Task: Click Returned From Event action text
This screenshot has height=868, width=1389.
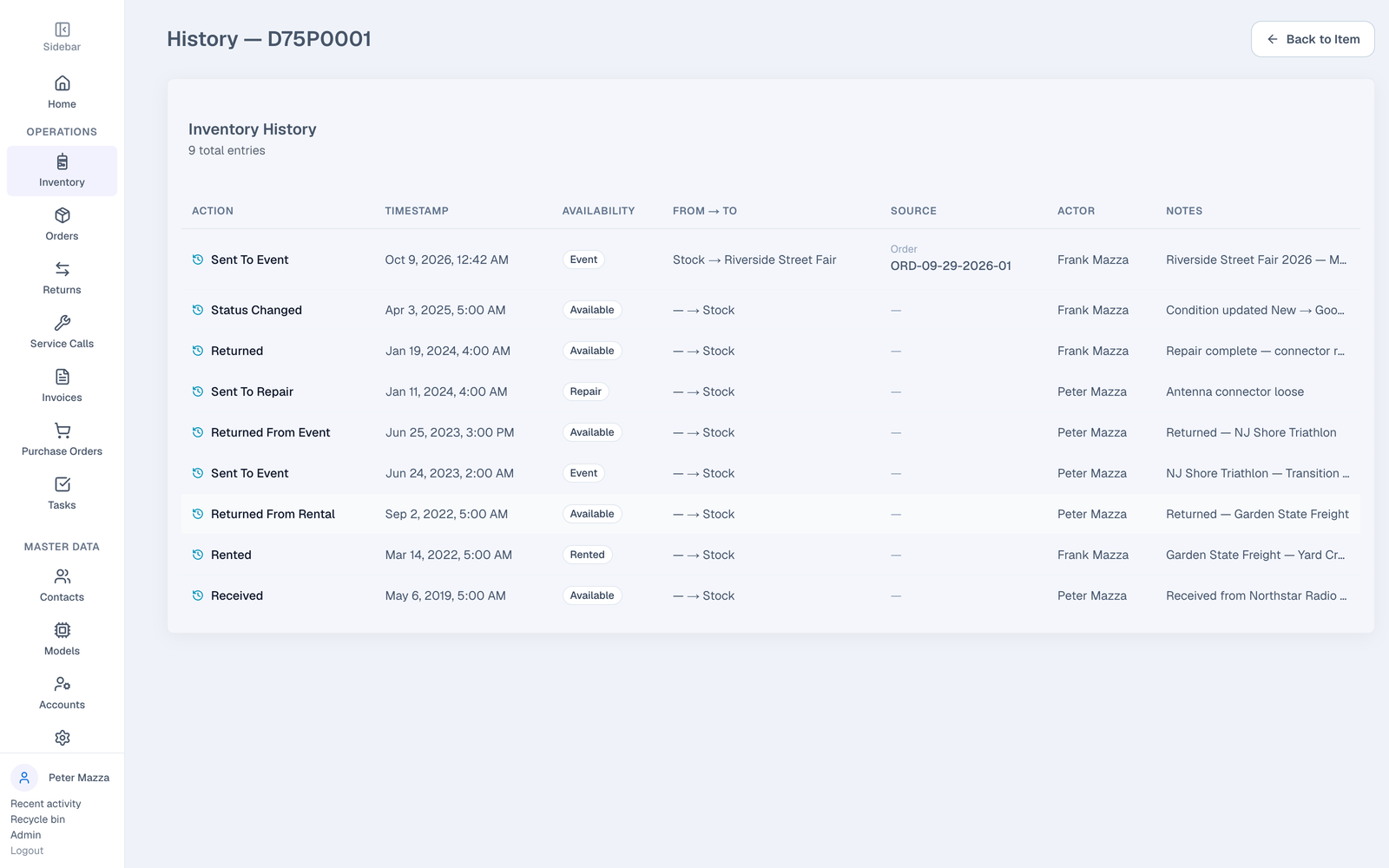Action: pos(271,432)
